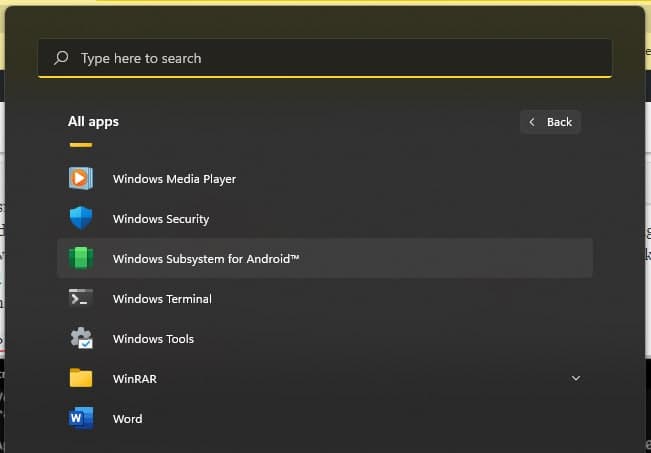
Task: Click the Windows Security shield icon
Action: point(81,218)
